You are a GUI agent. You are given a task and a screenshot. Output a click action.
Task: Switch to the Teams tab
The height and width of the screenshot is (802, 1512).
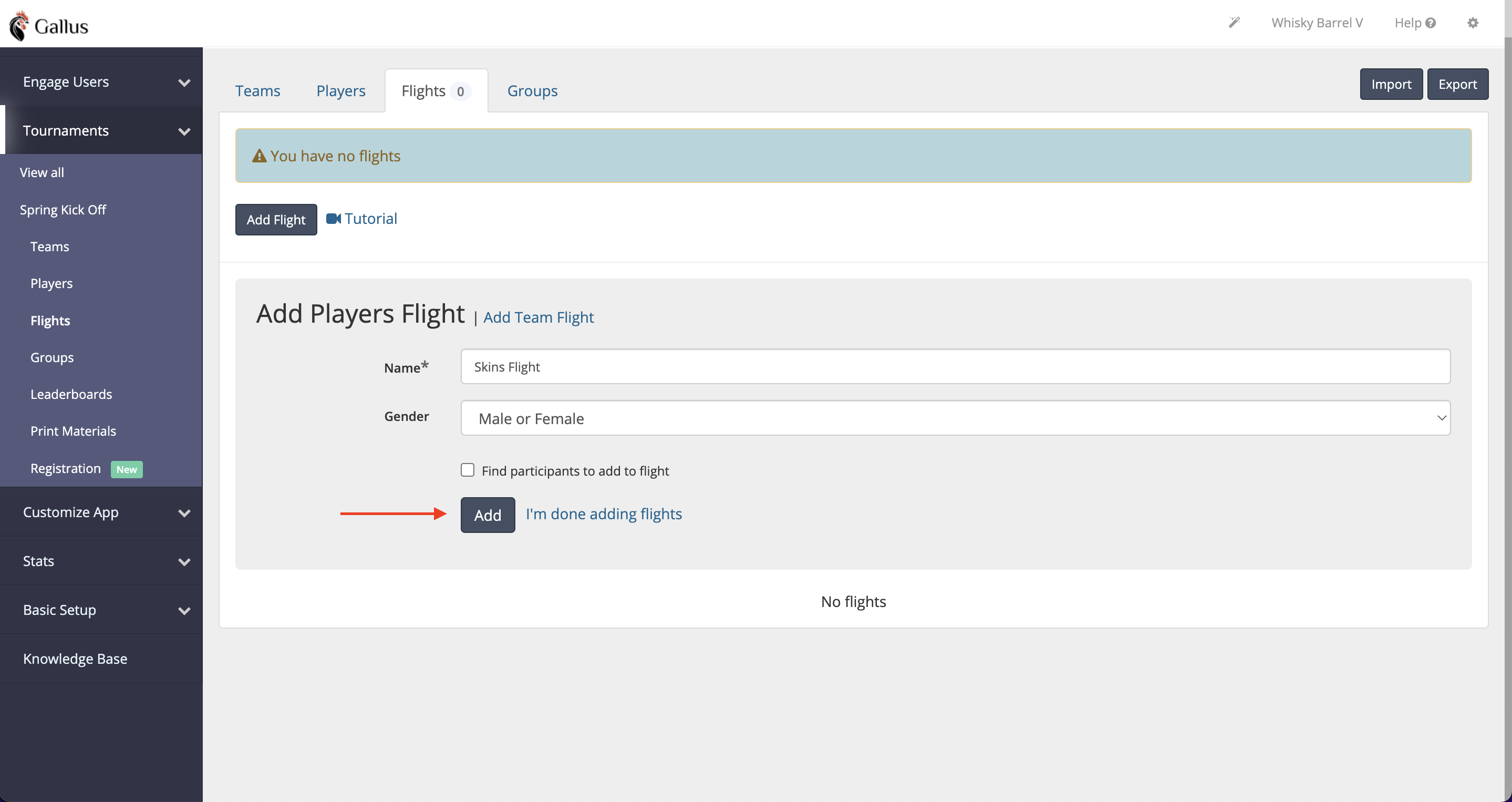tap(257, 90)
